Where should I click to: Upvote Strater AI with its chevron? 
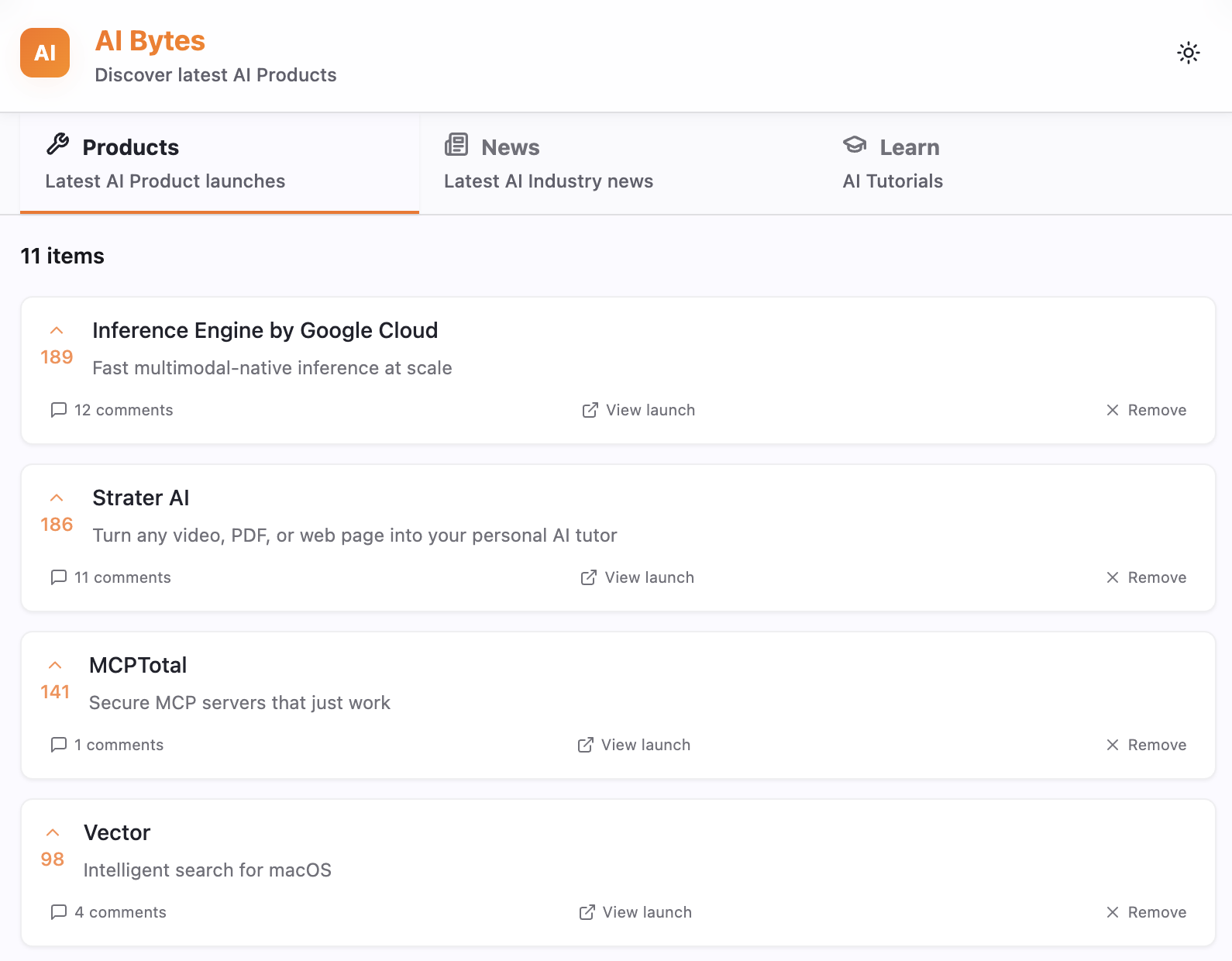pyautogui.click(x=57, y=498)
